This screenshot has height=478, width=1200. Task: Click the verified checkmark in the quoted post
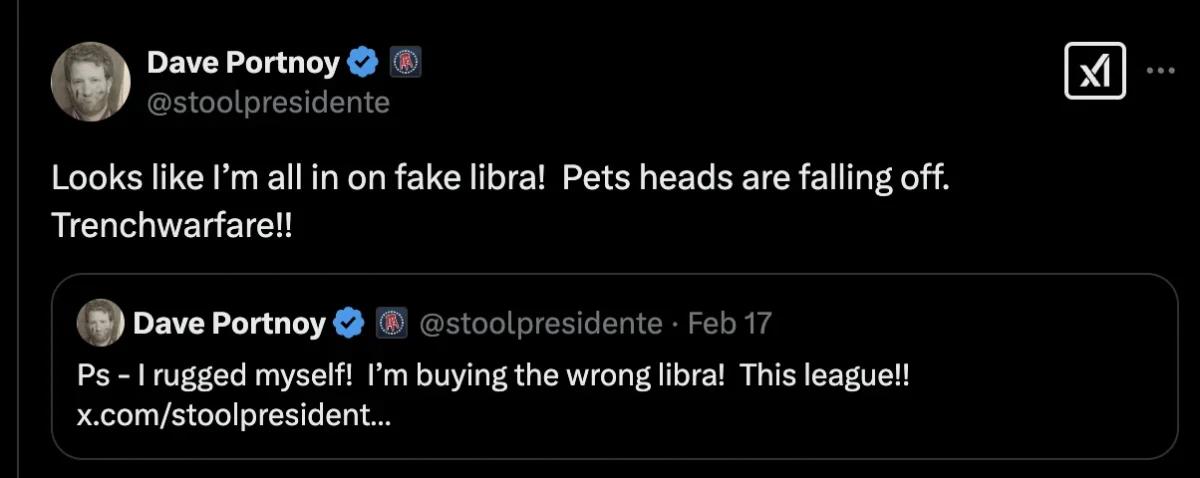tap(347, 323)
